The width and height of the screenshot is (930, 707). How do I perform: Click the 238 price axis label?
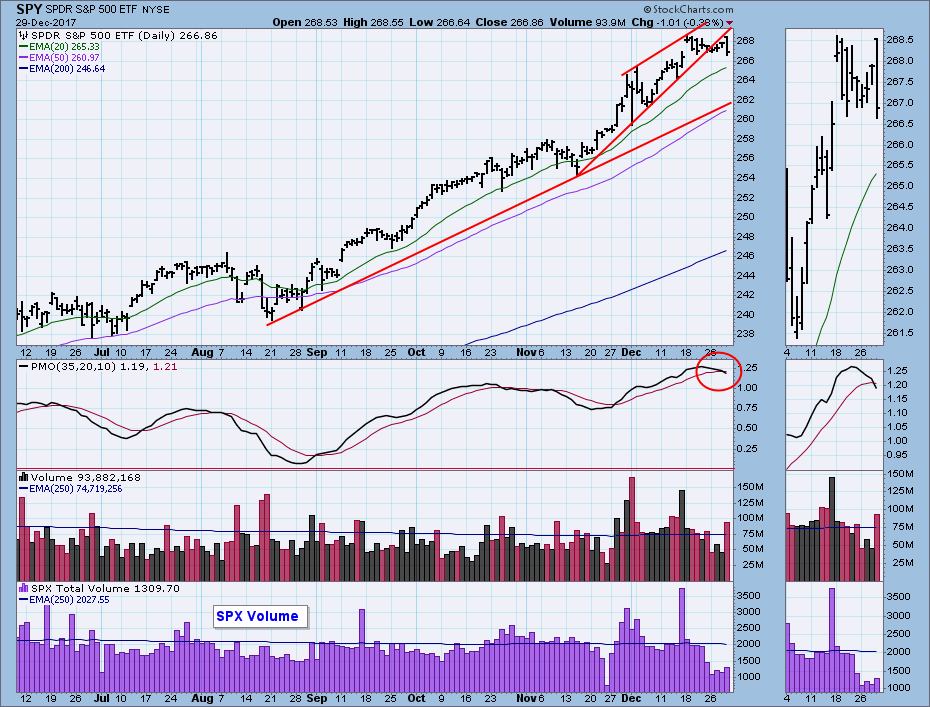tap(747, 333)
